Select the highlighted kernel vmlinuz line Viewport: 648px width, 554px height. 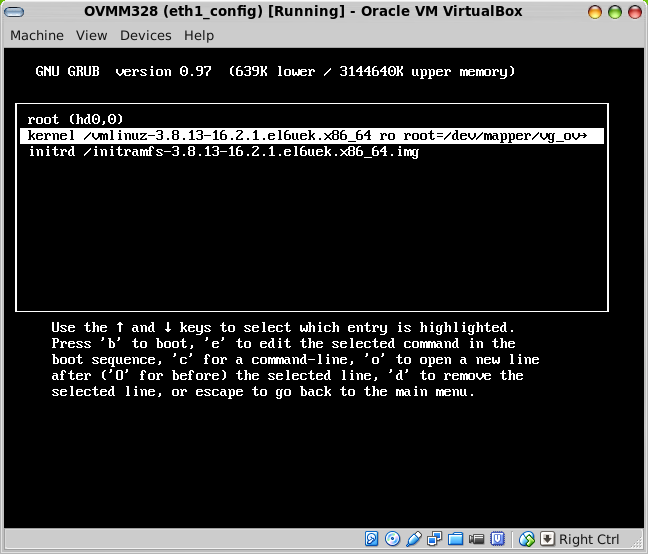pos(312,136)
